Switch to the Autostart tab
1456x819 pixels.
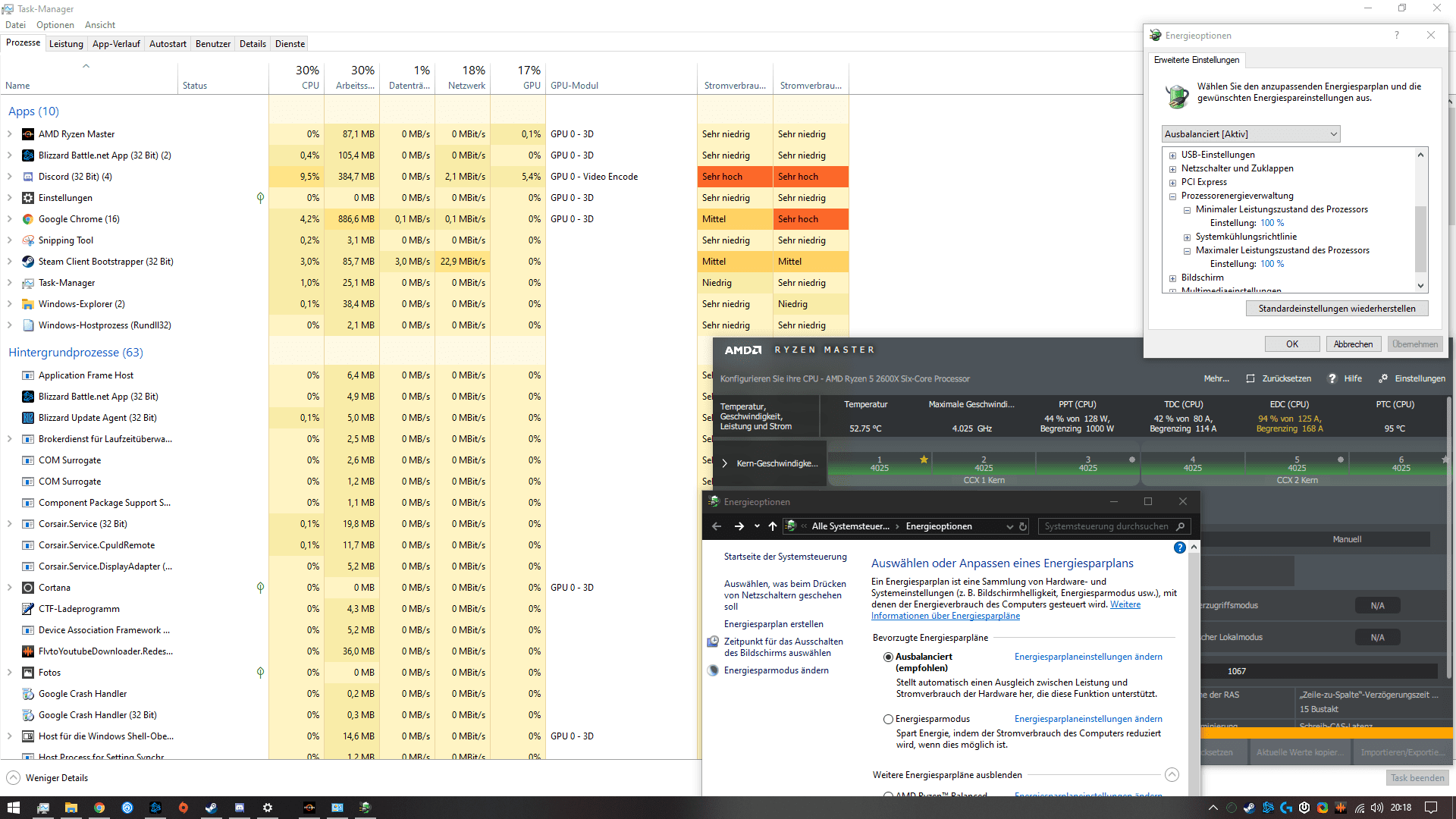(168, 44)
